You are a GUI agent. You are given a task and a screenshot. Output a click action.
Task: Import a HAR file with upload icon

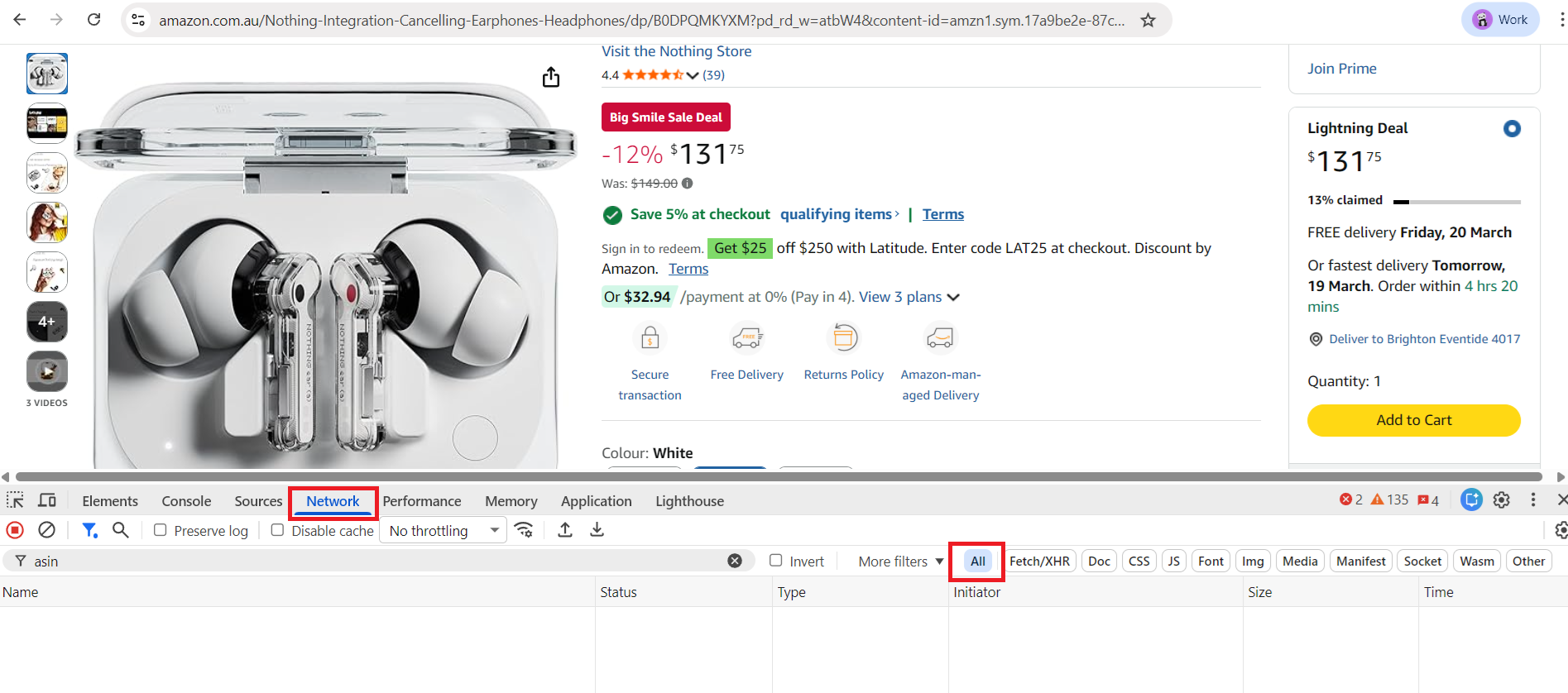click(565, 530)
